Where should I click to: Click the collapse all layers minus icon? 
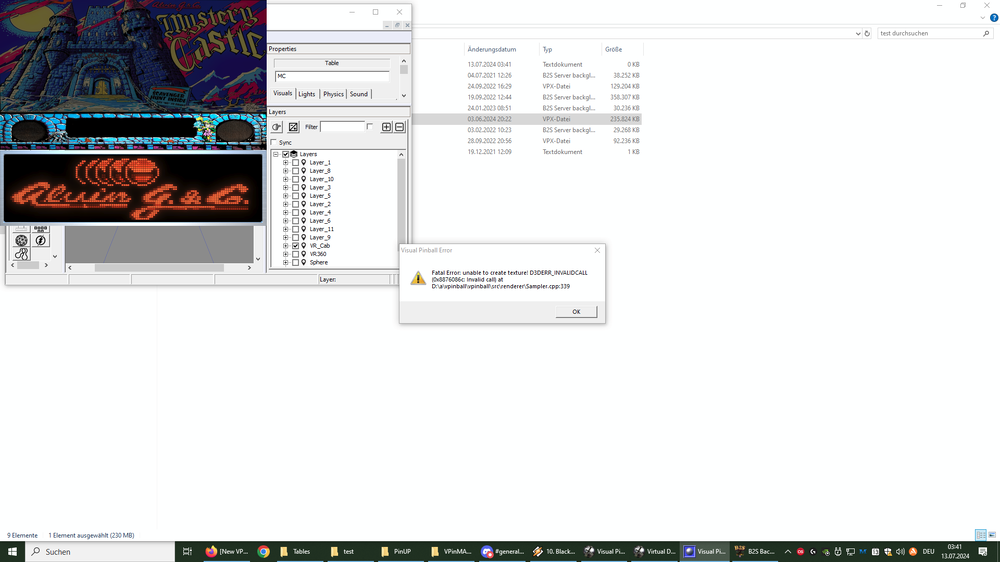coord(399,127)
